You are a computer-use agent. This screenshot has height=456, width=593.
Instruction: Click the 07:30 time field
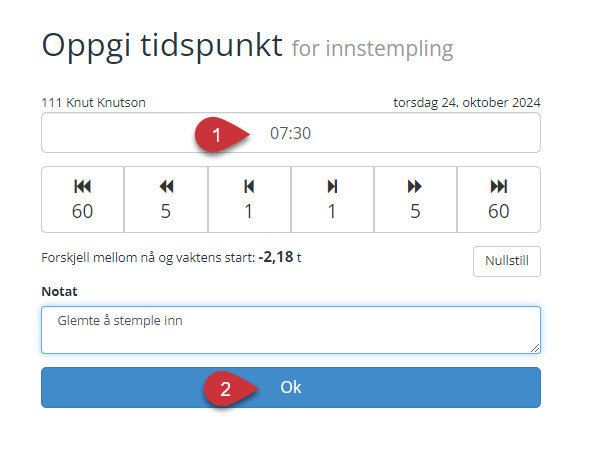pyautogui.click(x=291, y=133)
